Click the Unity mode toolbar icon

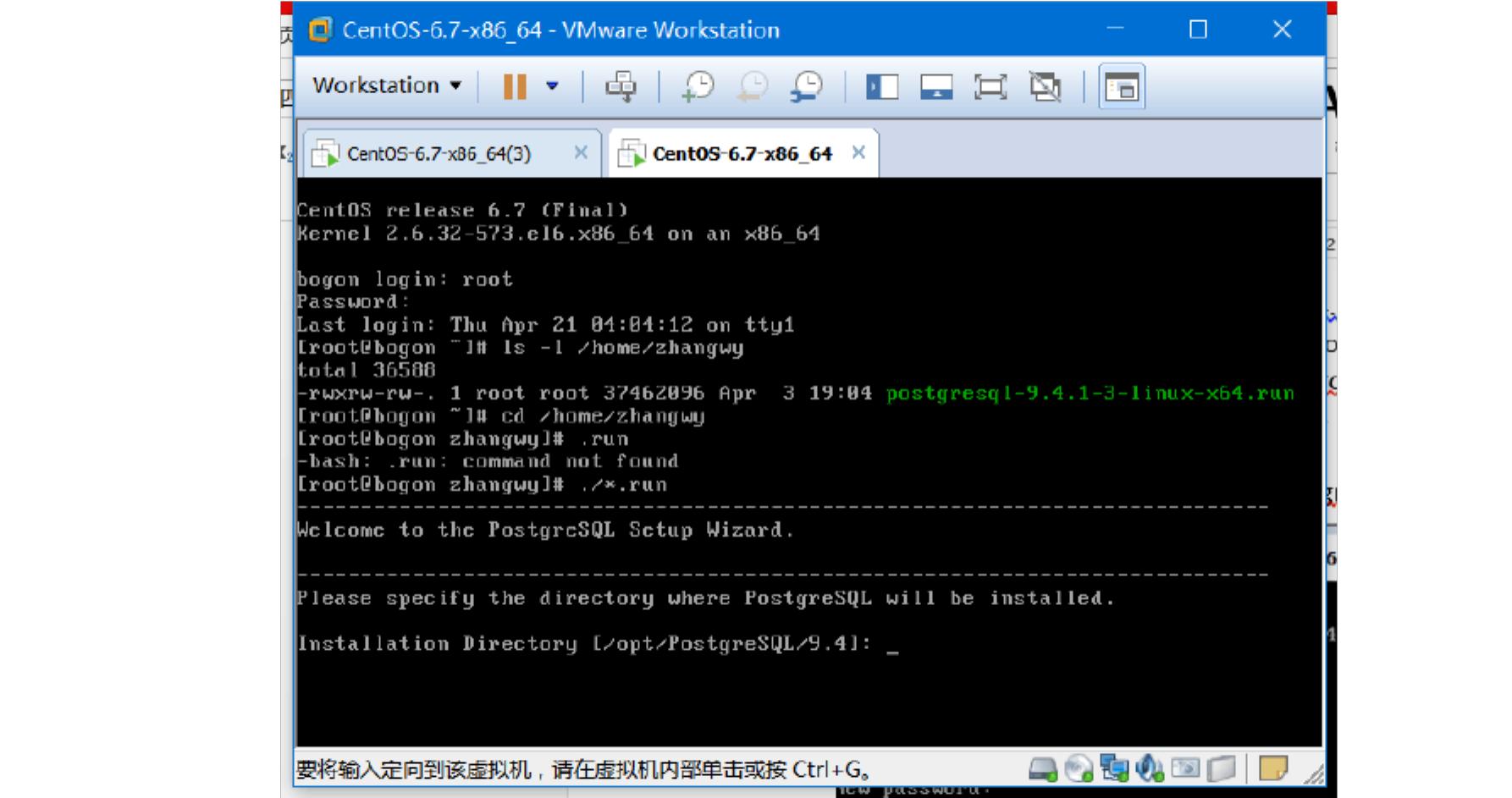pos(1045,86)
